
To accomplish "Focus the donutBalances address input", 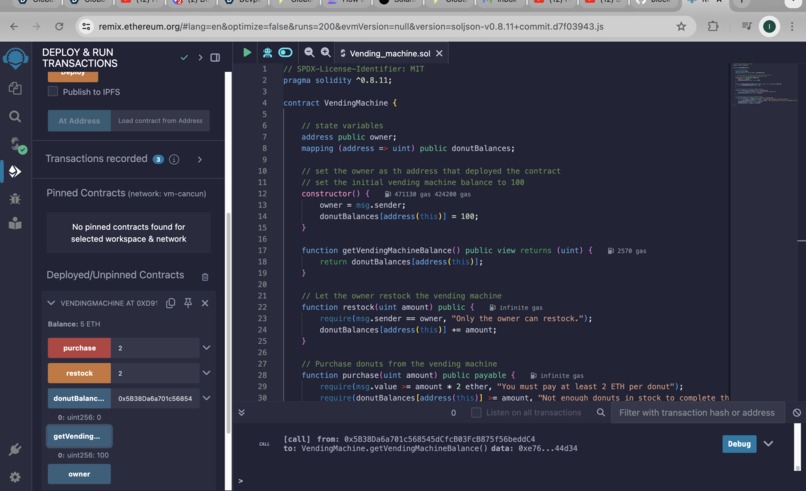I will [155, 398].
